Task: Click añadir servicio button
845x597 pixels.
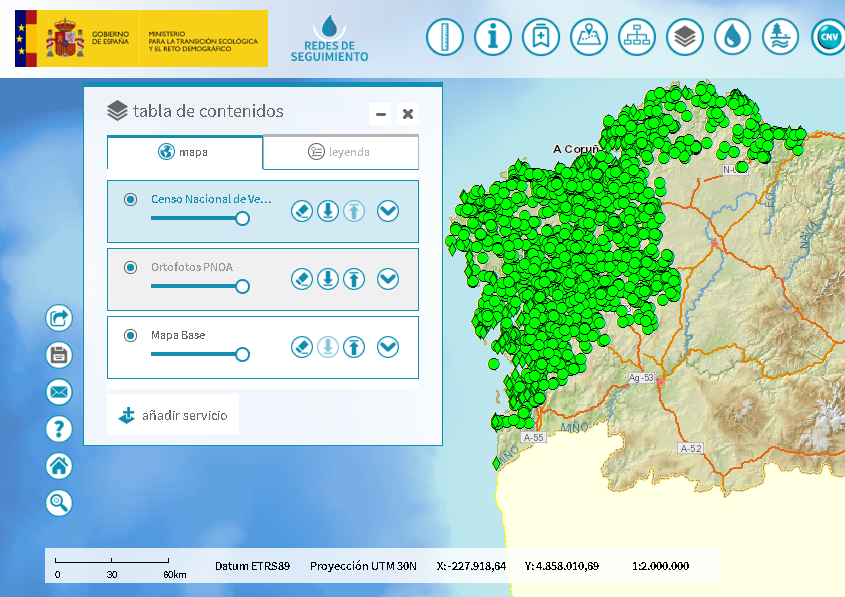Action: pos(173,415)
